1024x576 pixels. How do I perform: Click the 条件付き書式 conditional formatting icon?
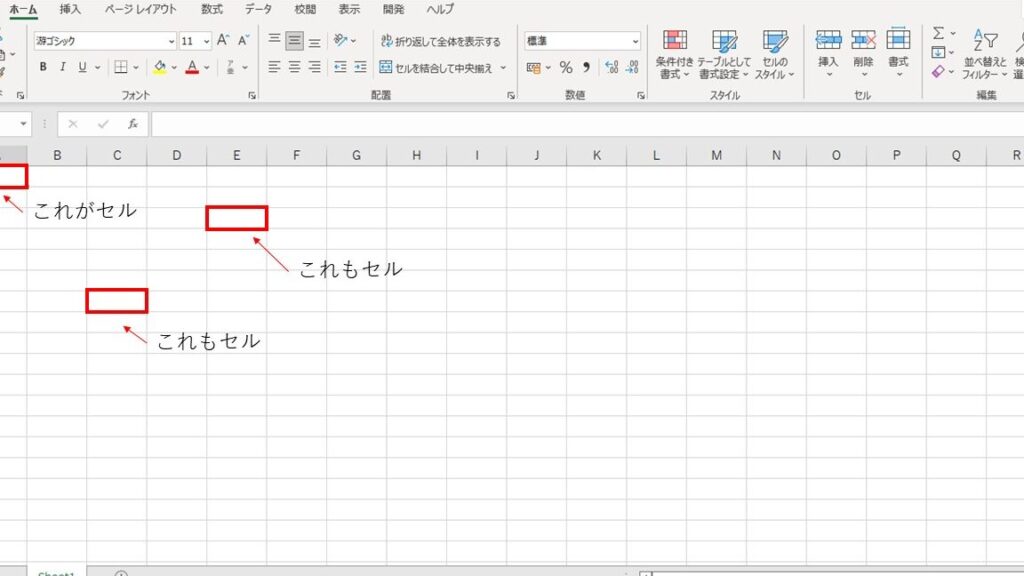point(675,40)
